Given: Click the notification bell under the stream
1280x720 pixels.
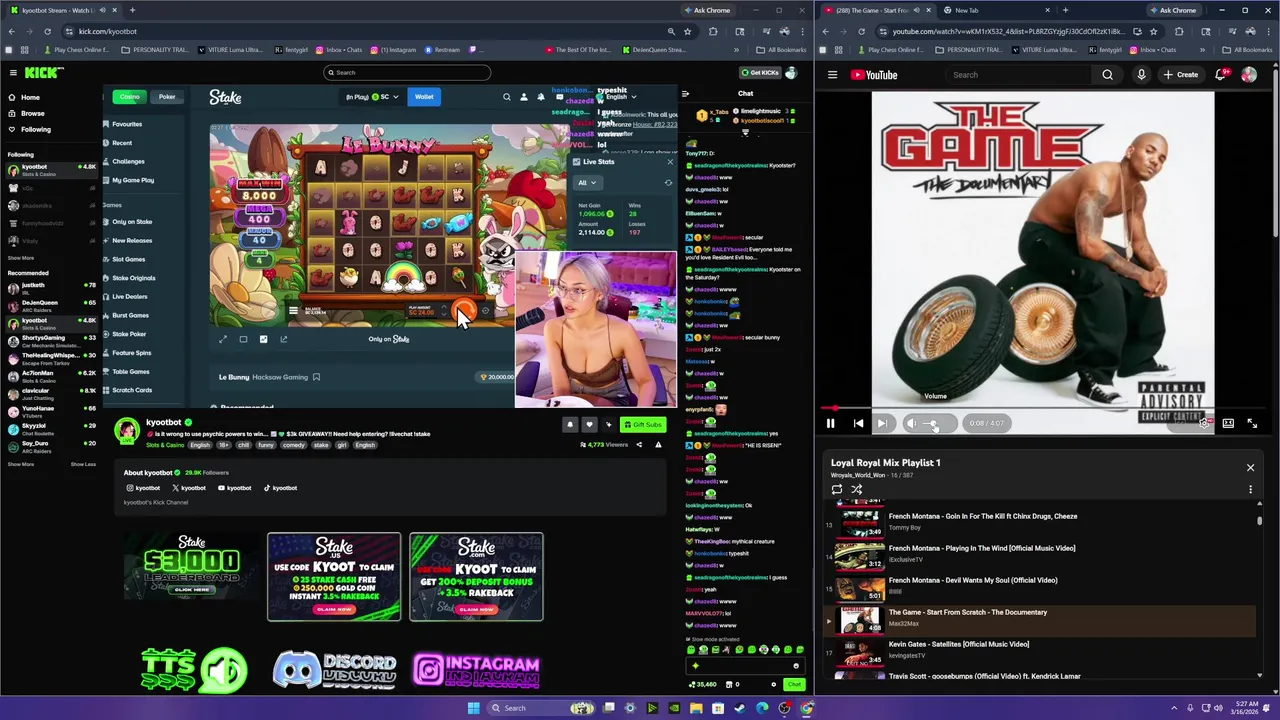Looking at the screenshot, I should tap(570, 424).
